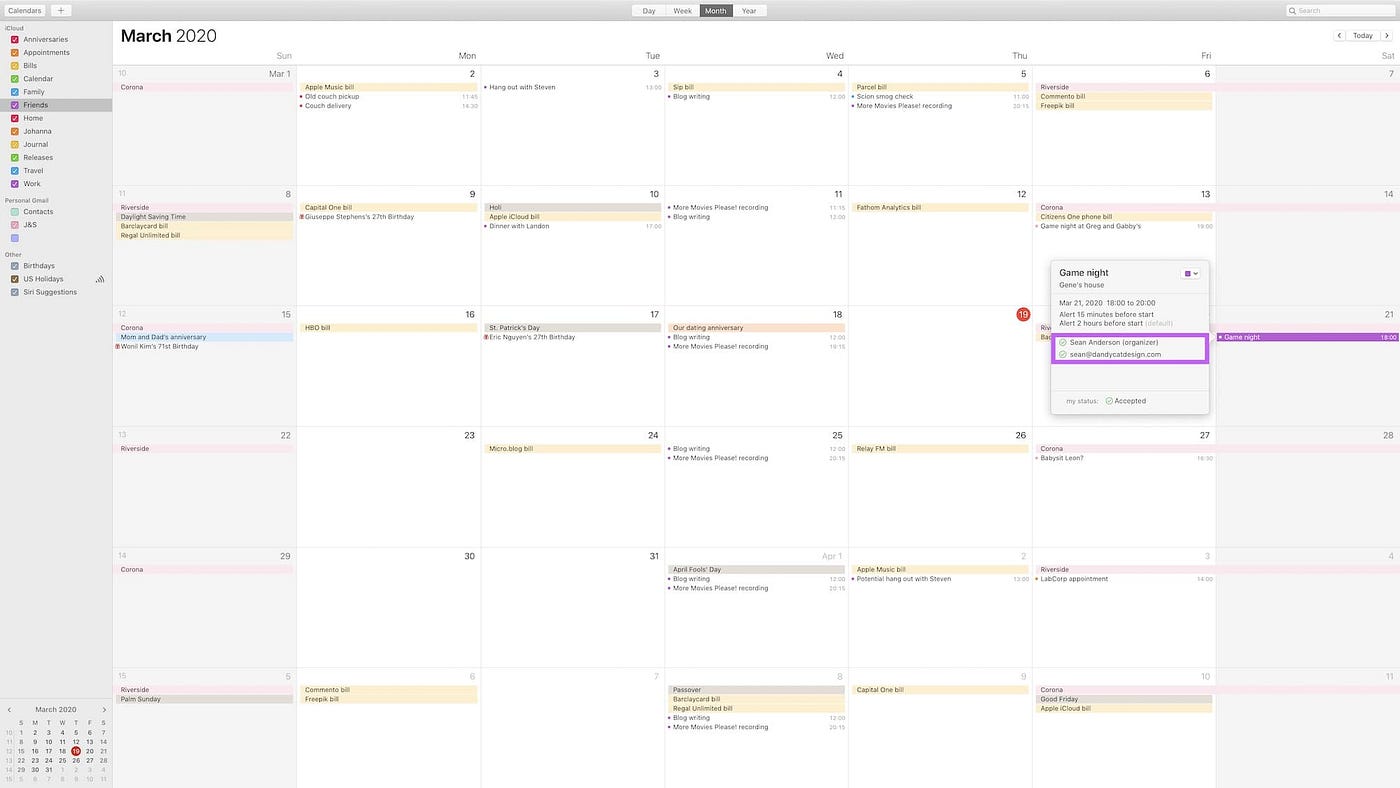Screen dimensions: 1400x788
Task: Select the Journal calendar in sidebar
Action: [35, 144]
